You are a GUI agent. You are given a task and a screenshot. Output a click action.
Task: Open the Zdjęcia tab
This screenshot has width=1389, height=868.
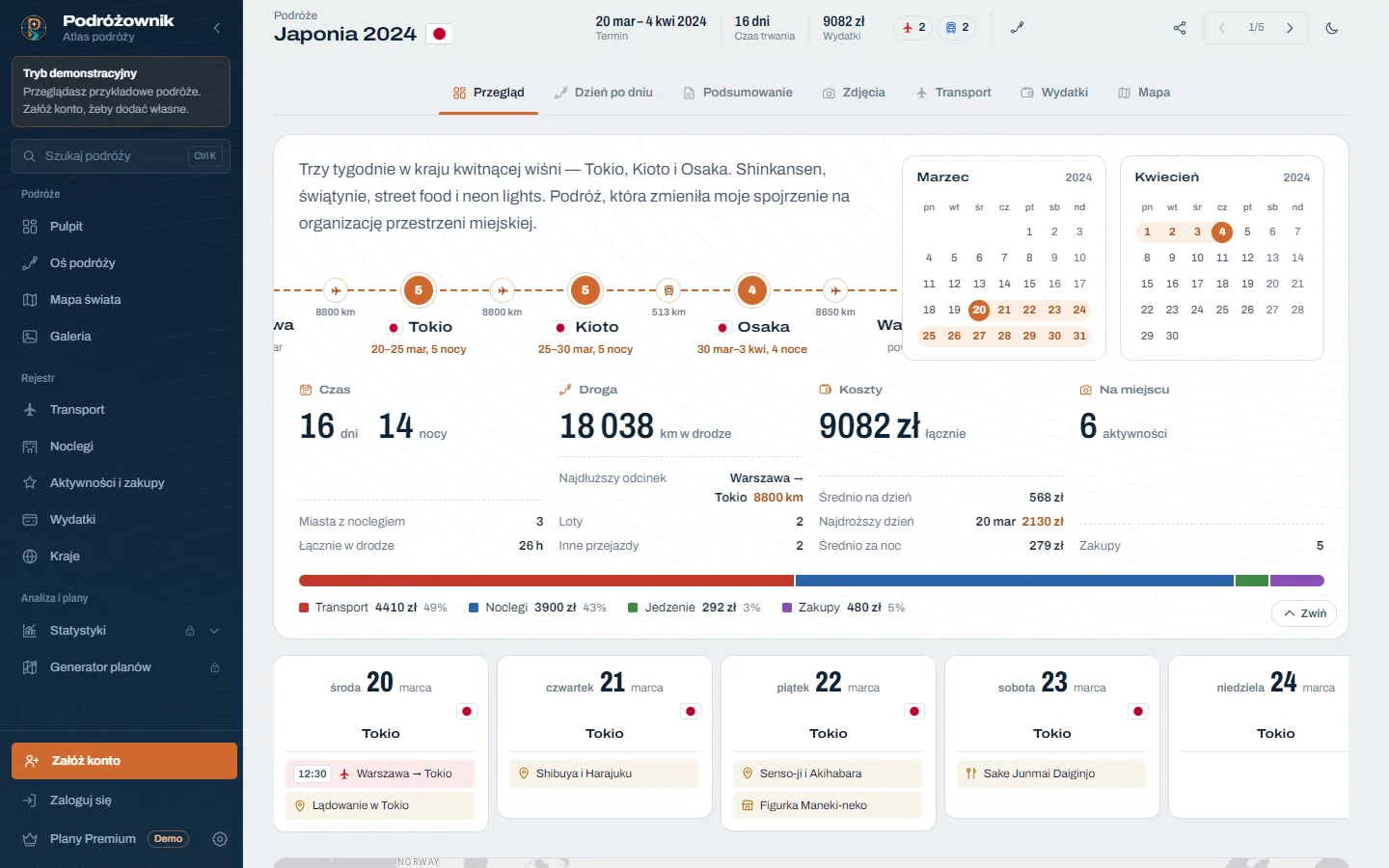[x=854, y=93]
